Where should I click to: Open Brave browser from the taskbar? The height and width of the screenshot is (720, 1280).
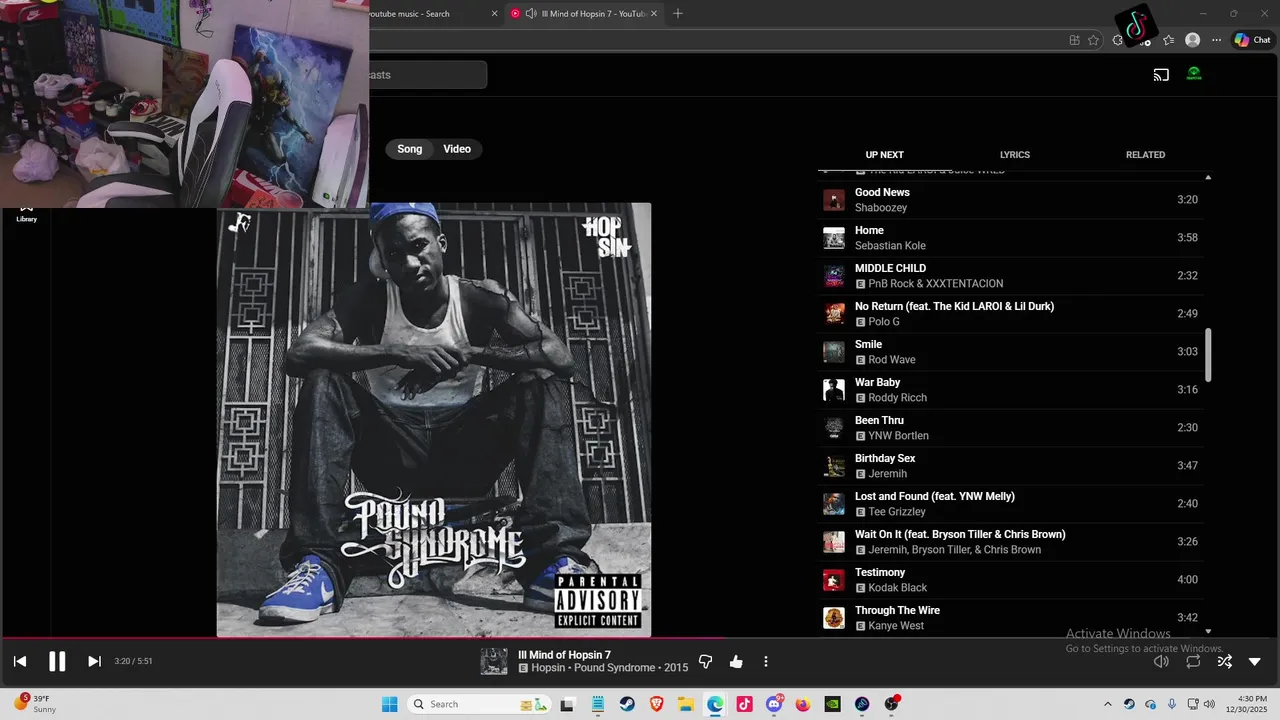[x=656, y=704]
